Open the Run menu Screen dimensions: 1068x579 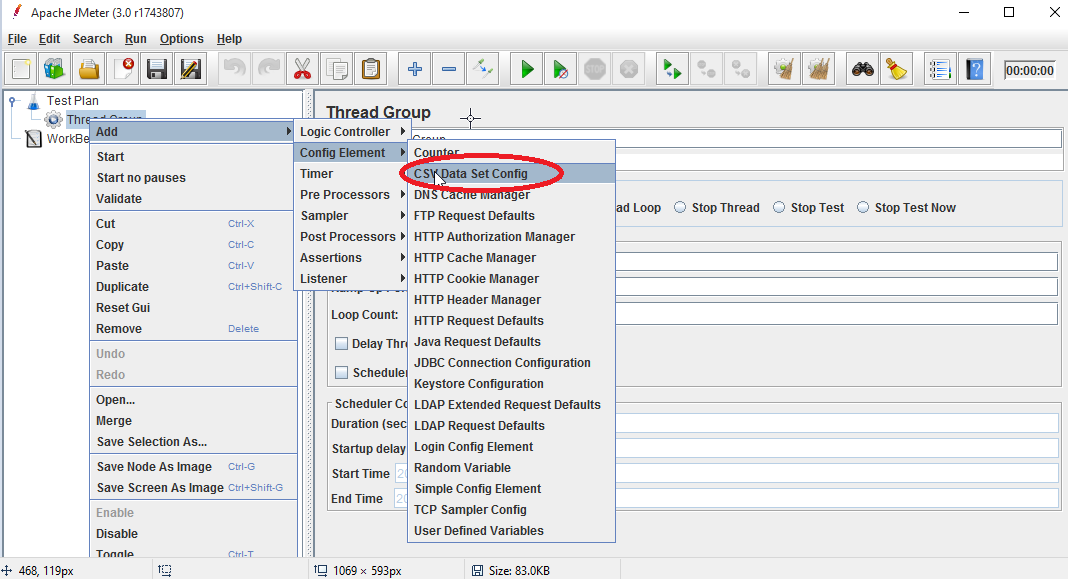(136, 39)
